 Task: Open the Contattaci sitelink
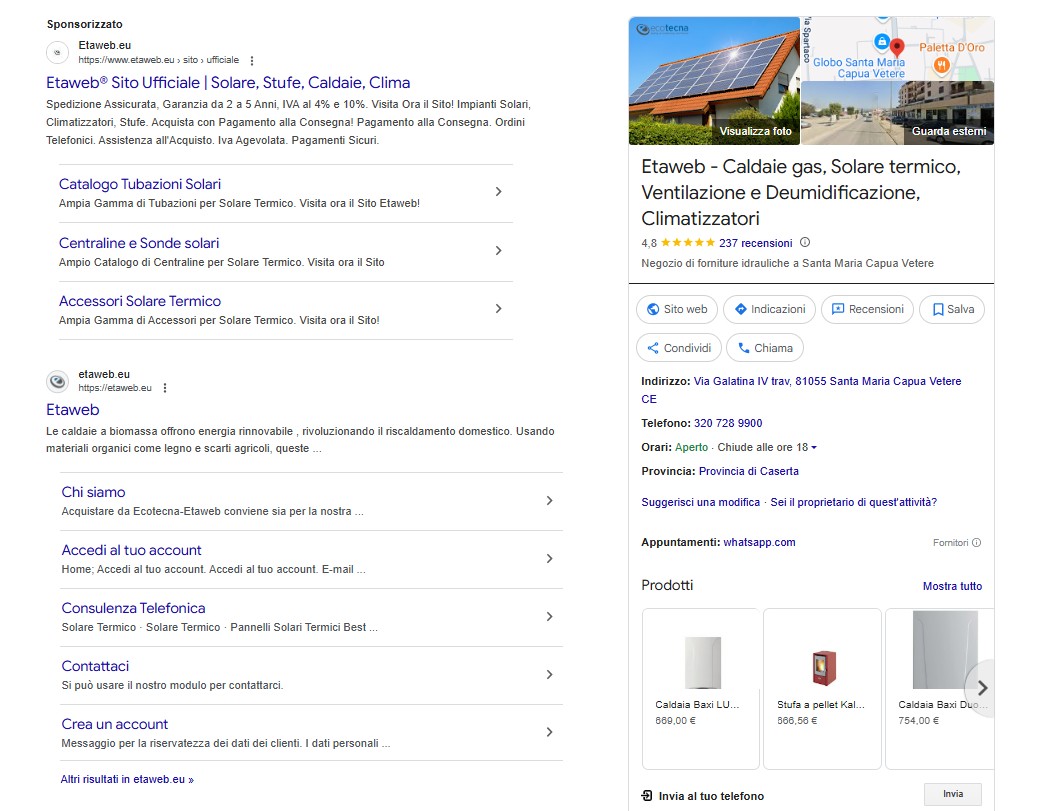[x=95, y=666]
